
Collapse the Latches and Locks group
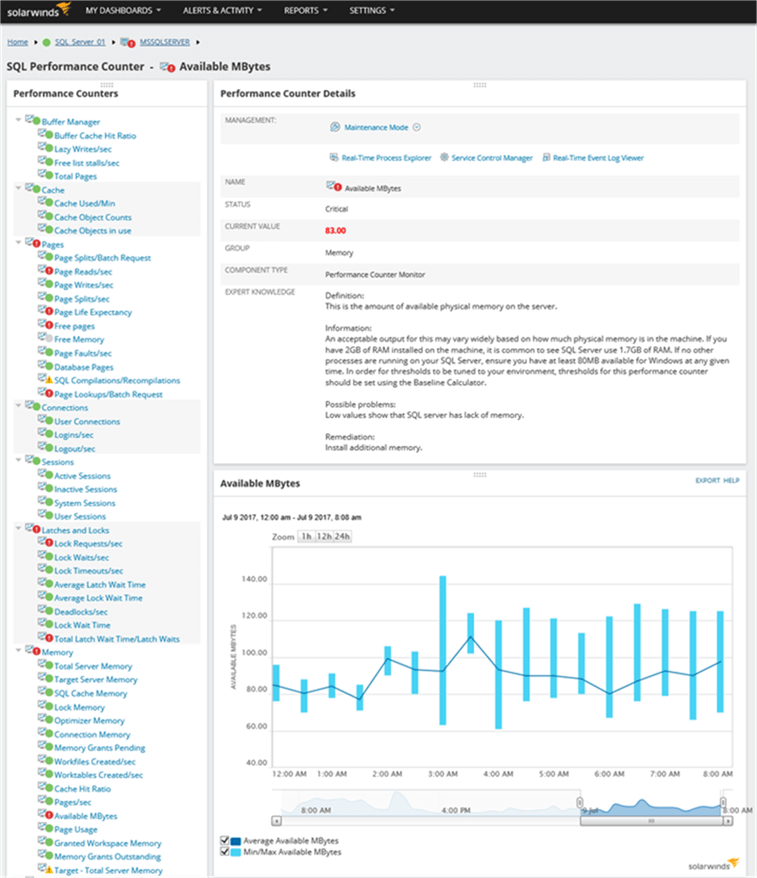[18, 527]
